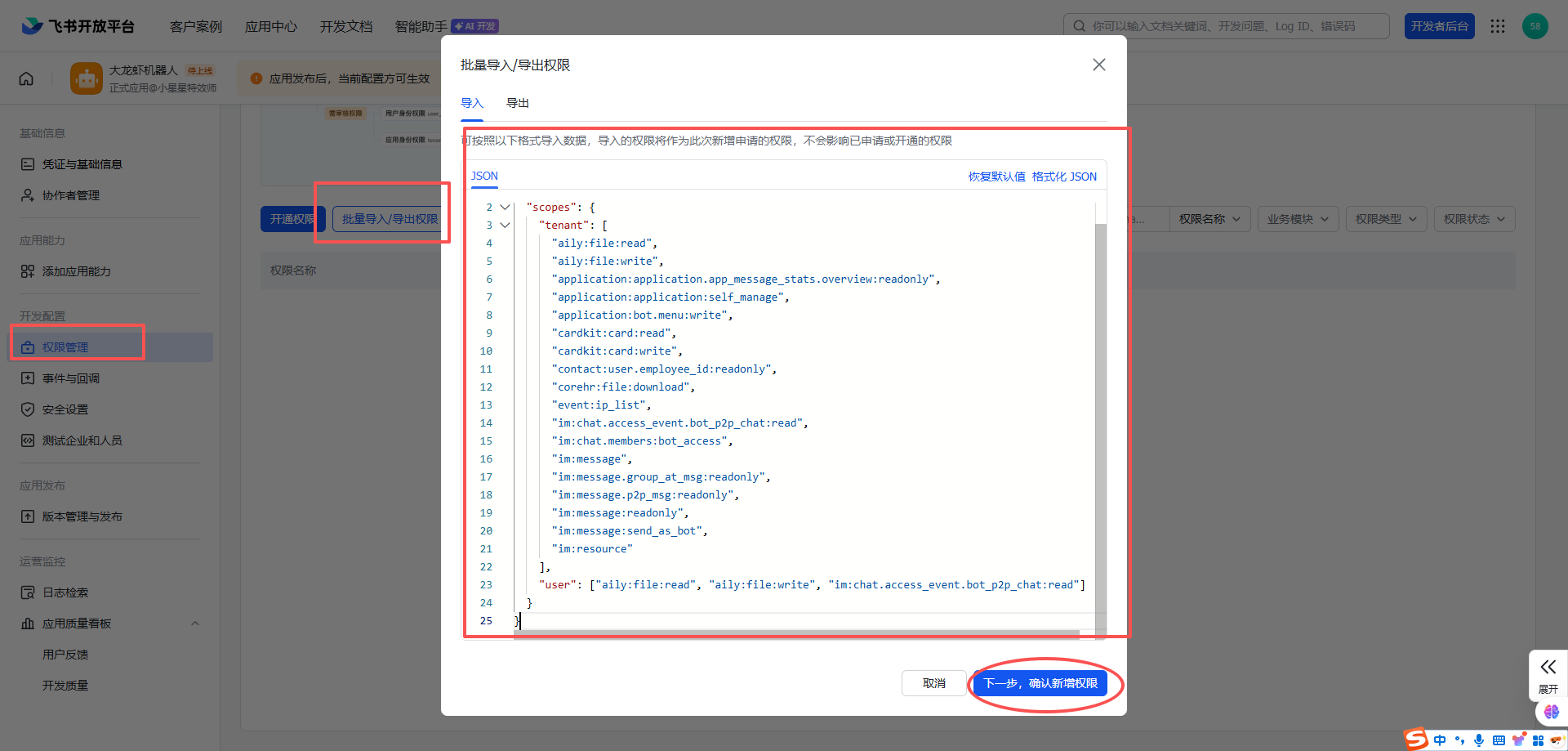Image resolution: width=1568 pixels, height=751 pixels.
Task: Open the apps grid icon
Action: pyautogui.click(x=1497, y=26)
